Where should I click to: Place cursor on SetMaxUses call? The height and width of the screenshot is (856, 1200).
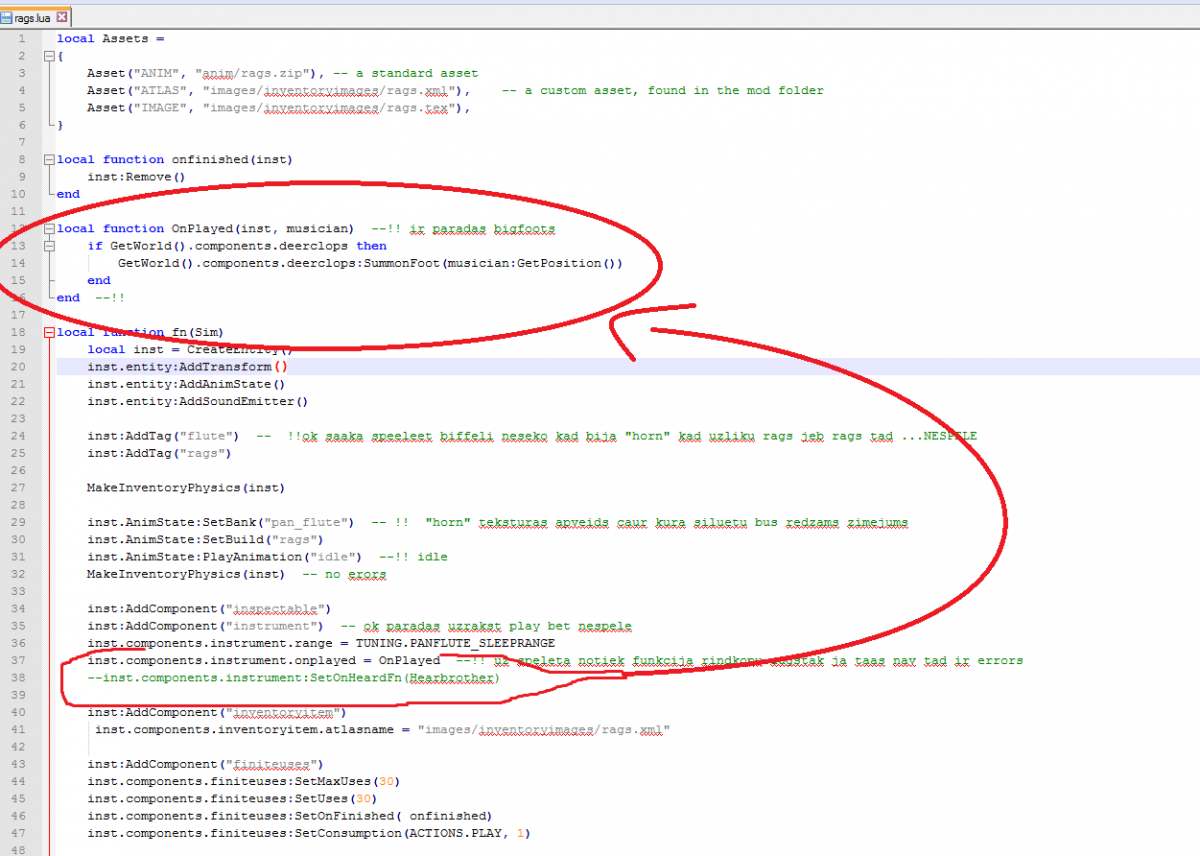pos(320,781)
